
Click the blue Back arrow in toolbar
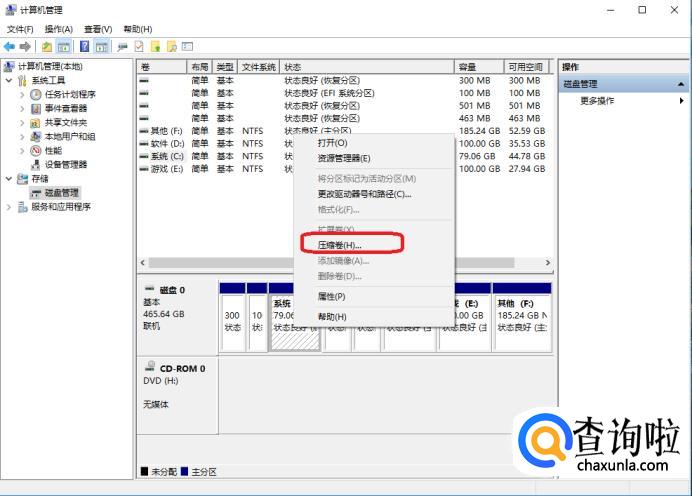[x=9, y=46]
